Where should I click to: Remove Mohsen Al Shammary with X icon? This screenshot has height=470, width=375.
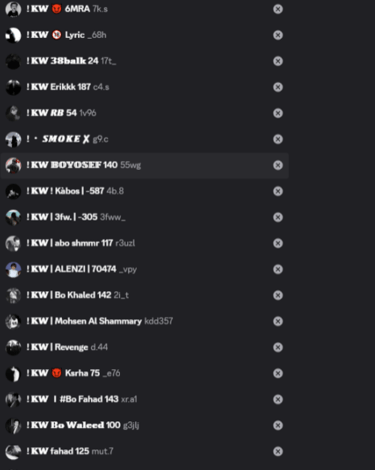pyautogui.click(x=278, y=321)
